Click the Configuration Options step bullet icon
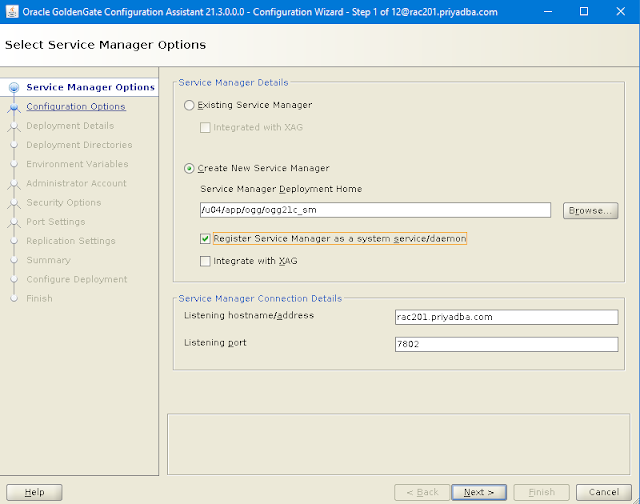This screenshot has width=640, height=504. tap(14, 107)
